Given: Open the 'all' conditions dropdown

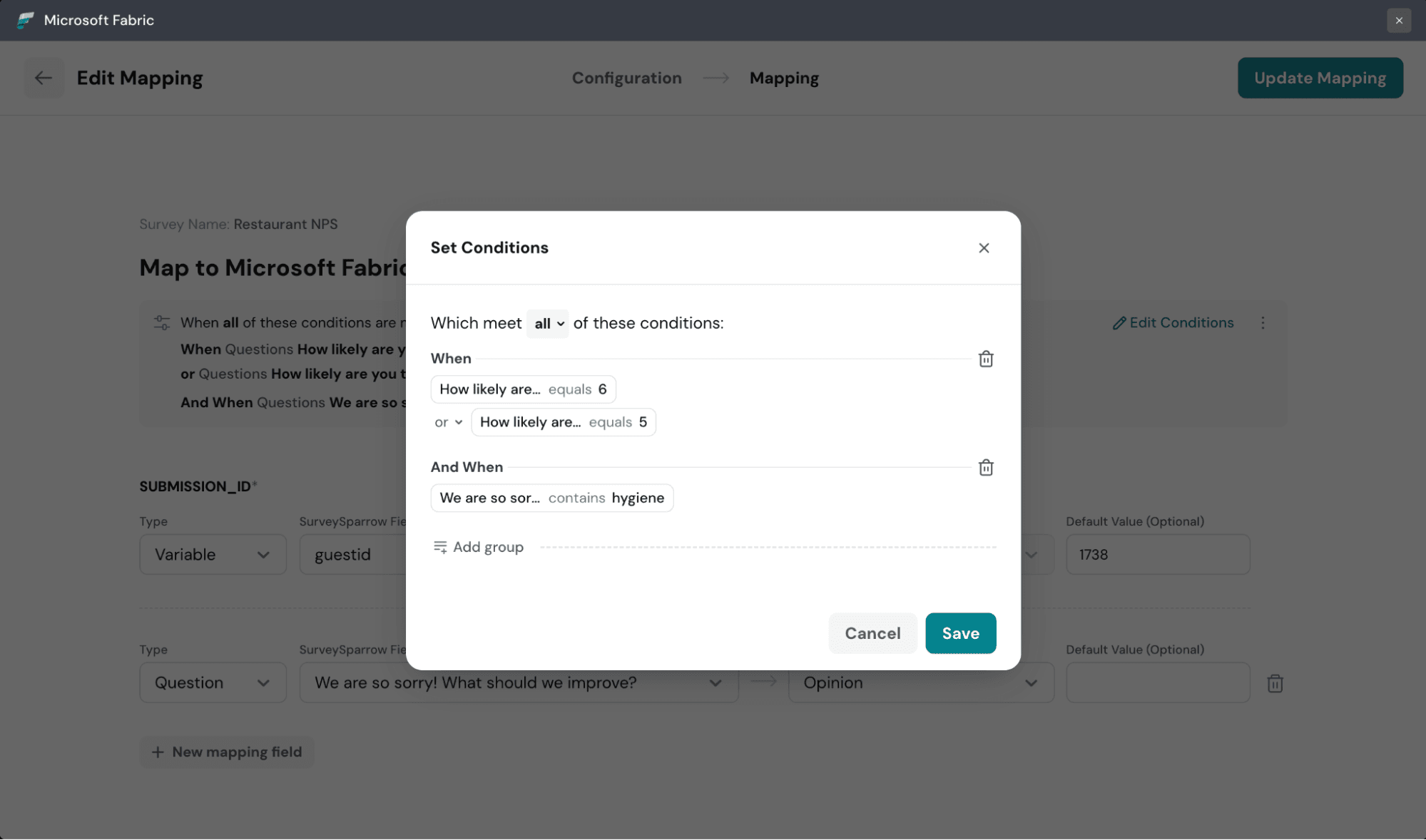Looking at the screenshot, I should tap(546, 323).
